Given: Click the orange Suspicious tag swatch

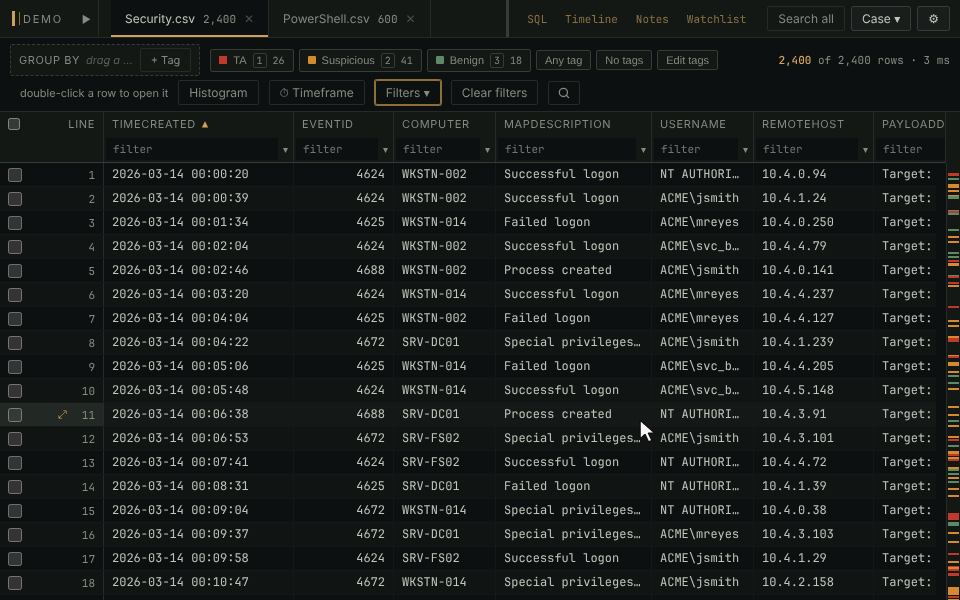Looking at the screenshot, I should pos(312,61).
